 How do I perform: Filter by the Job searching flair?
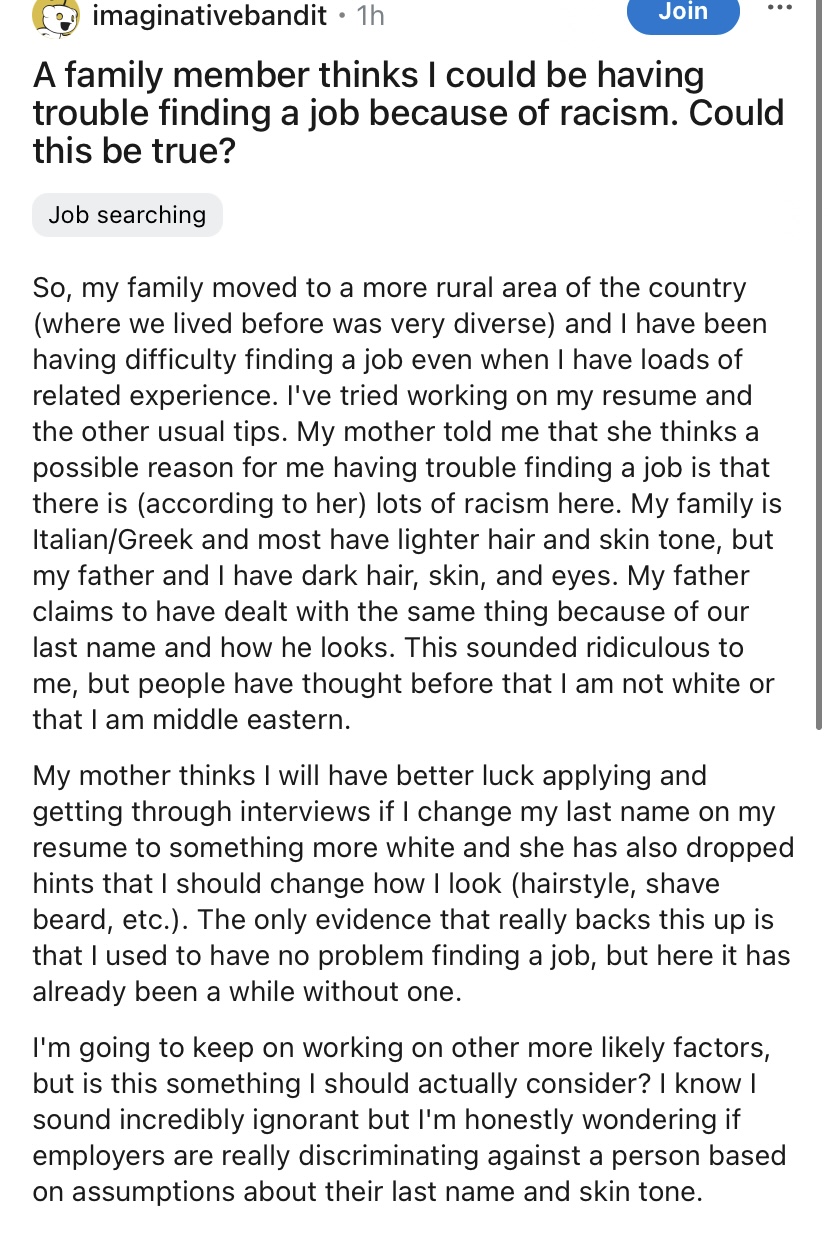point(127,215)
